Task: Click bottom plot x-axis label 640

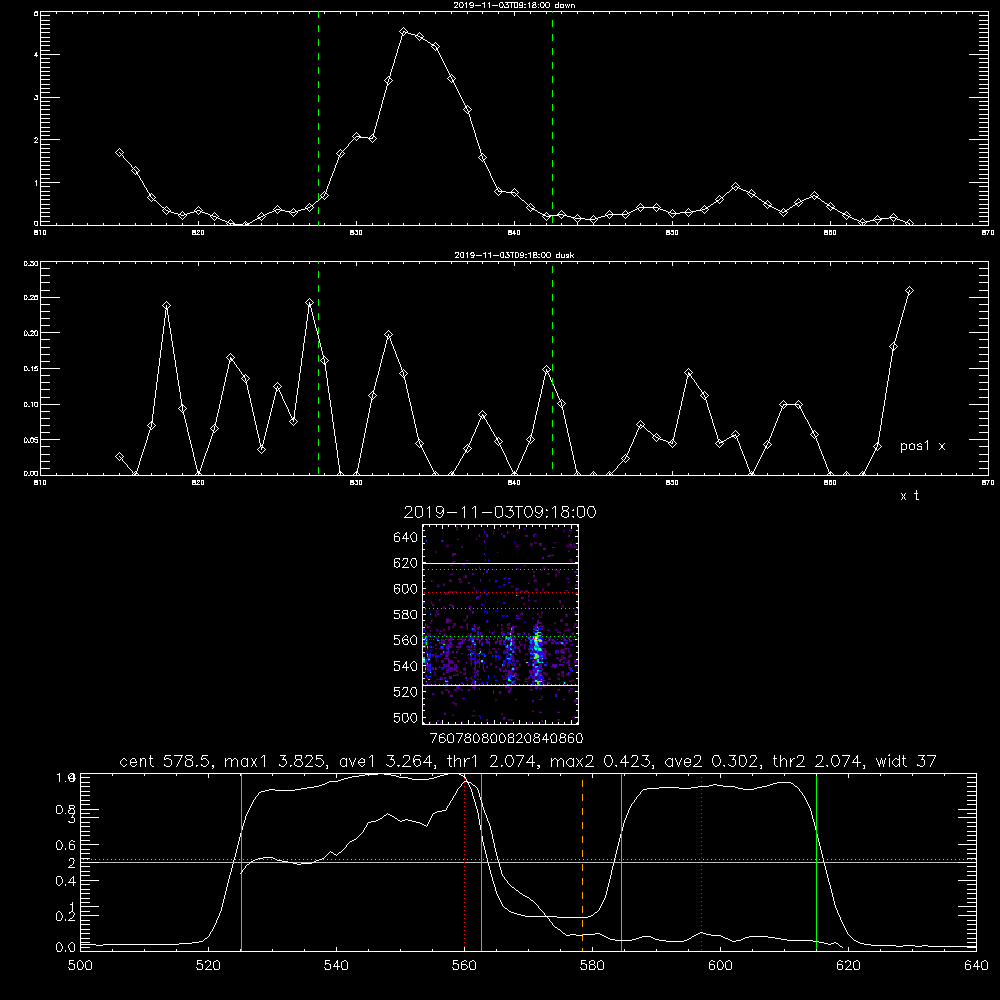Action: (976, 966)
